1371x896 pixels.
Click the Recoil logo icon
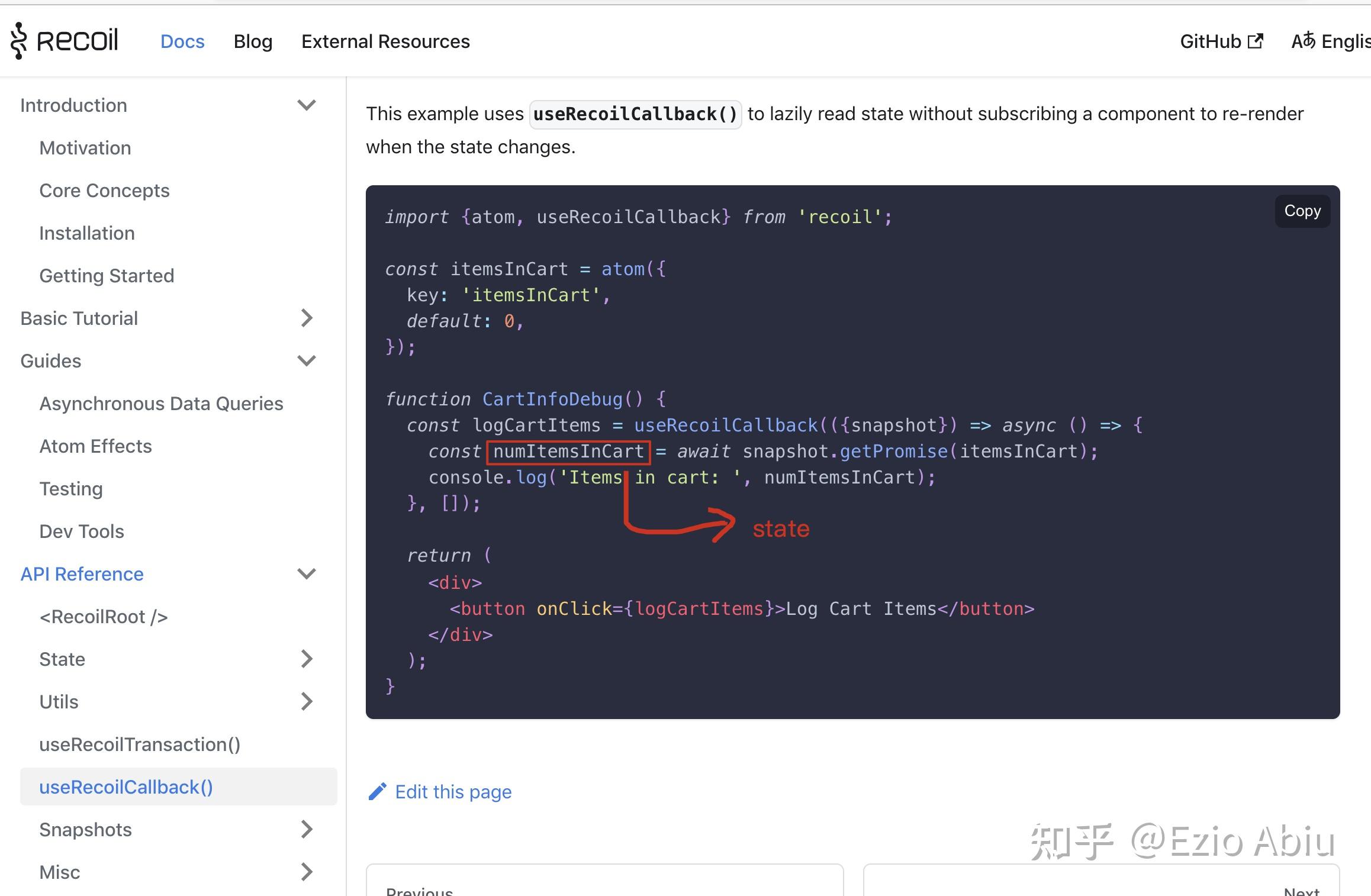19,41
